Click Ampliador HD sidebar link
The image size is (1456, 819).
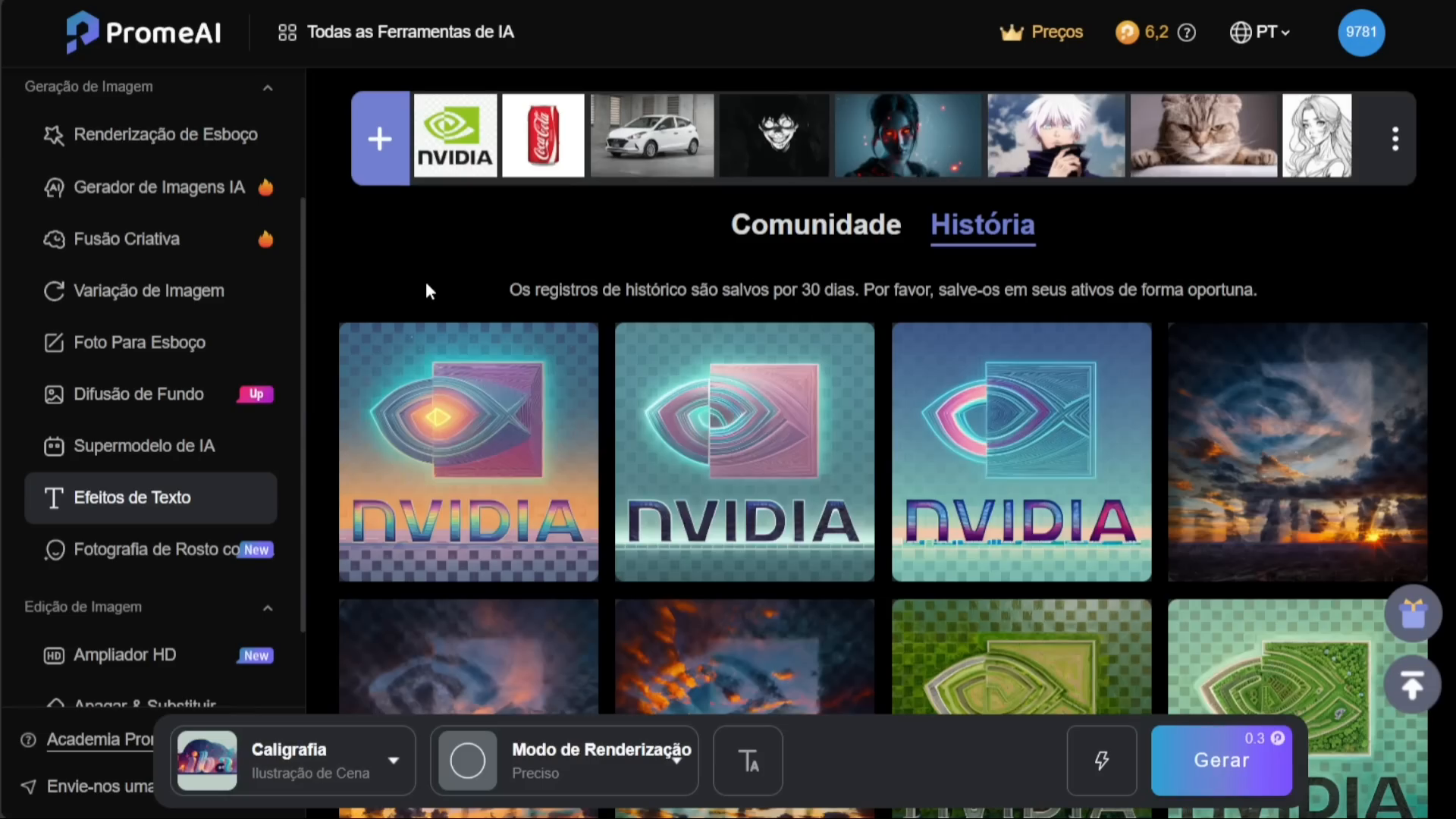point(124,655)
